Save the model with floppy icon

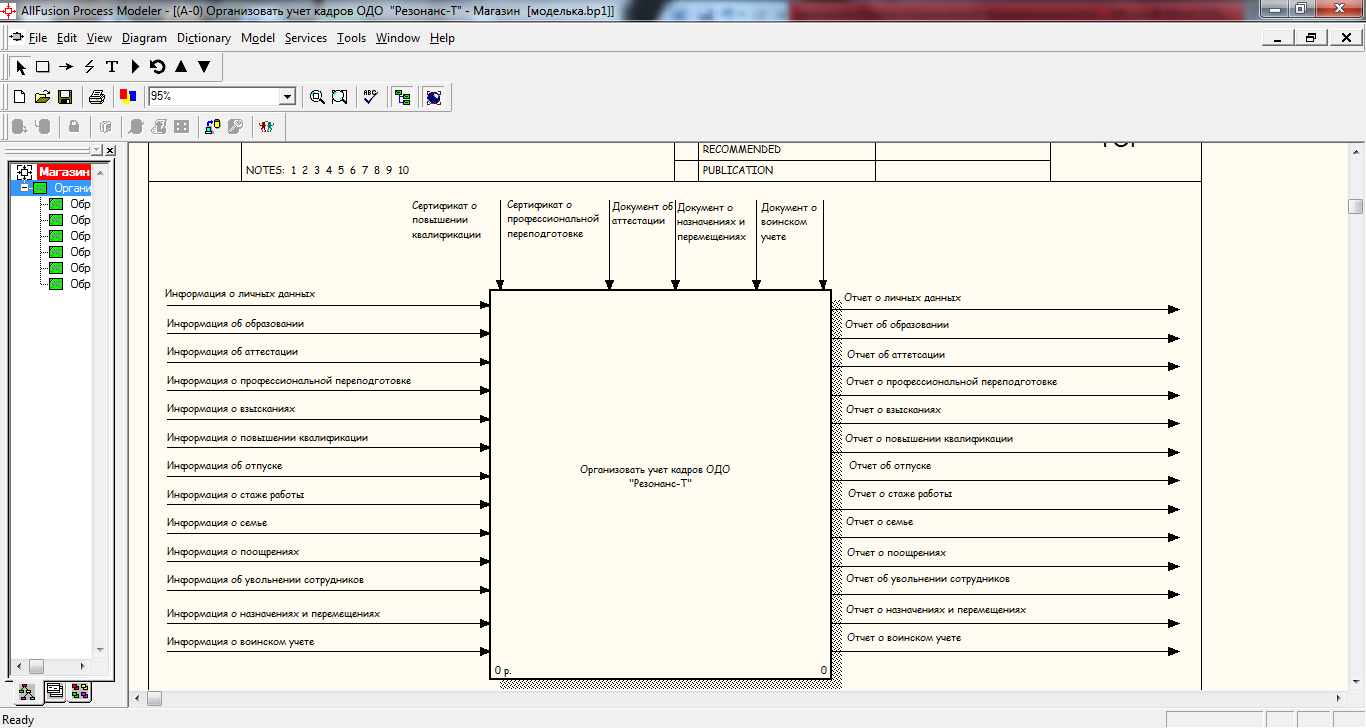(x=65, y=97)
